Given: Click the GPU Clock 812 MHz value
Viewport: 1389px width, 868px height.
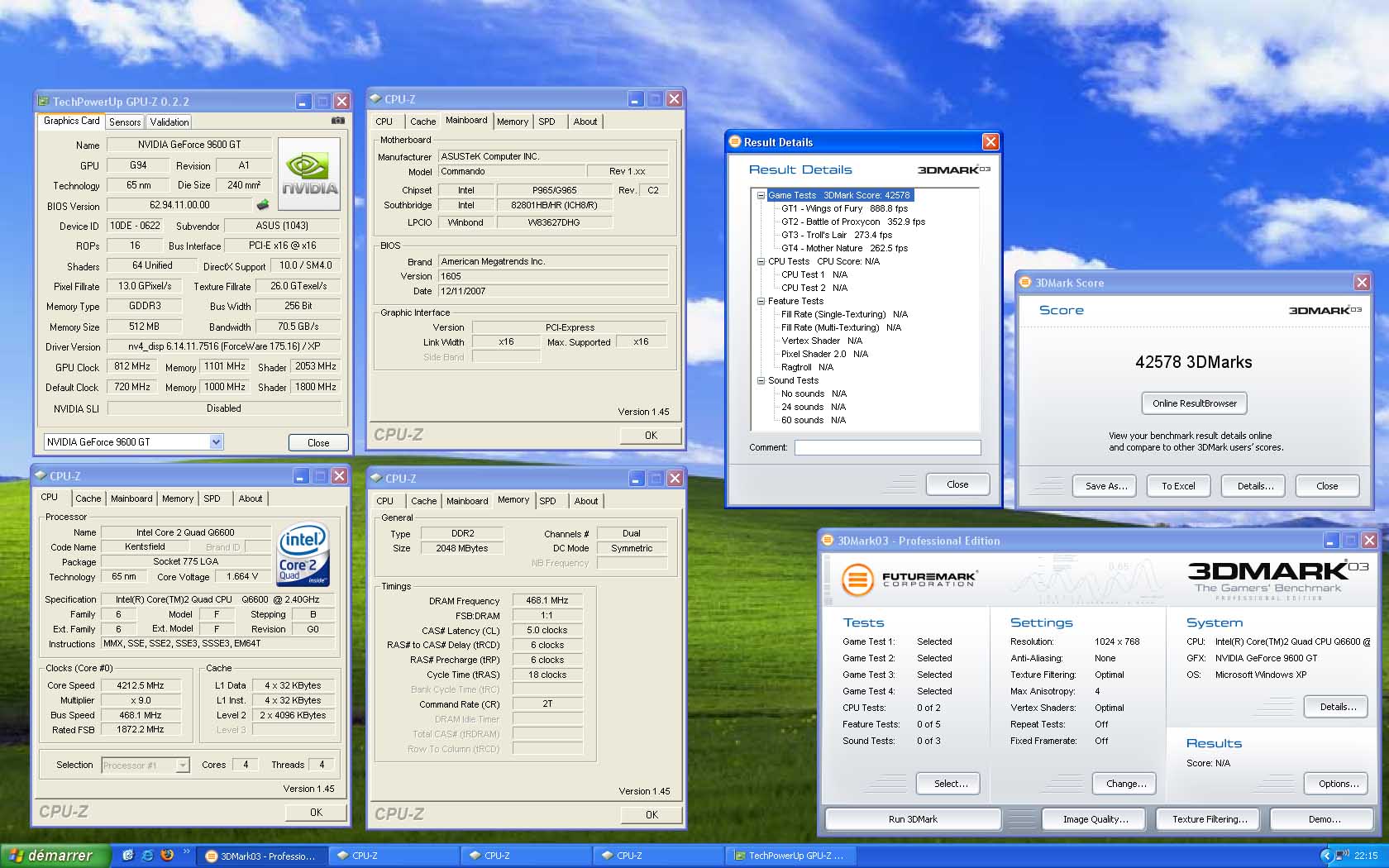Looking at the screenshot, I should (x=132, y=366).
